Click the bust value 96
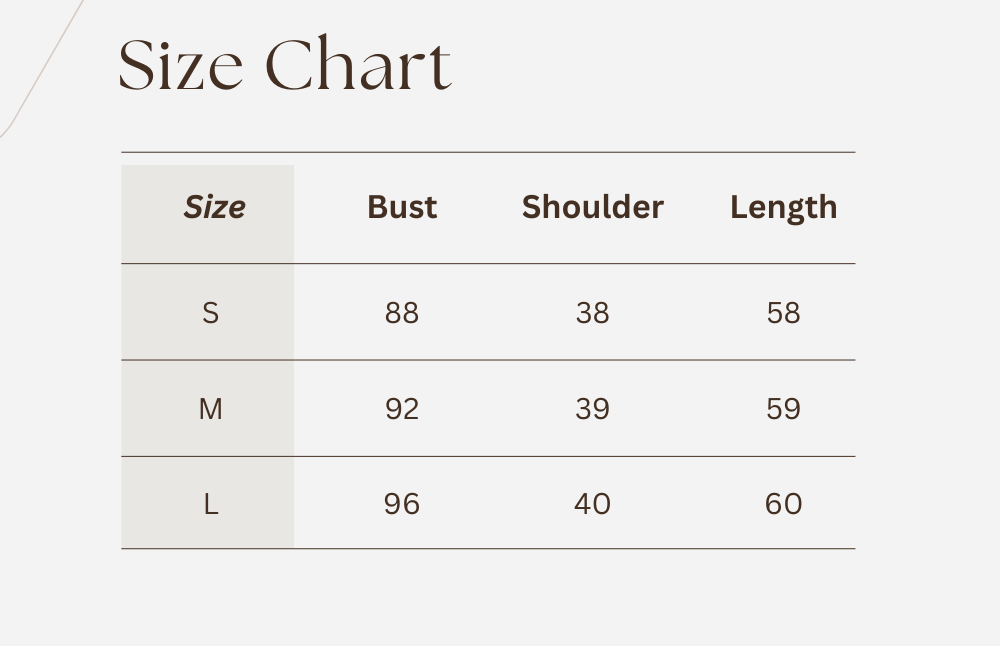1000x646 pixels. [x=402, y=504]
